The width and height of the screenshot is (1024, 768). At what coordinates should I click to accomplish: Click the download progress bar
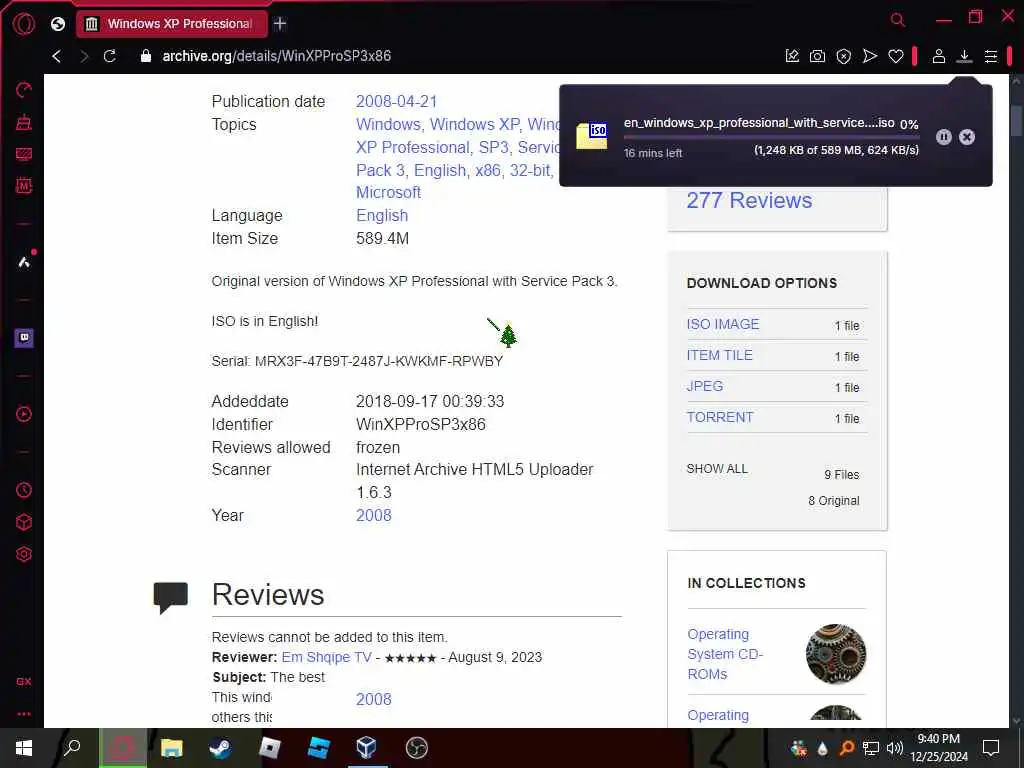point(771,137)
